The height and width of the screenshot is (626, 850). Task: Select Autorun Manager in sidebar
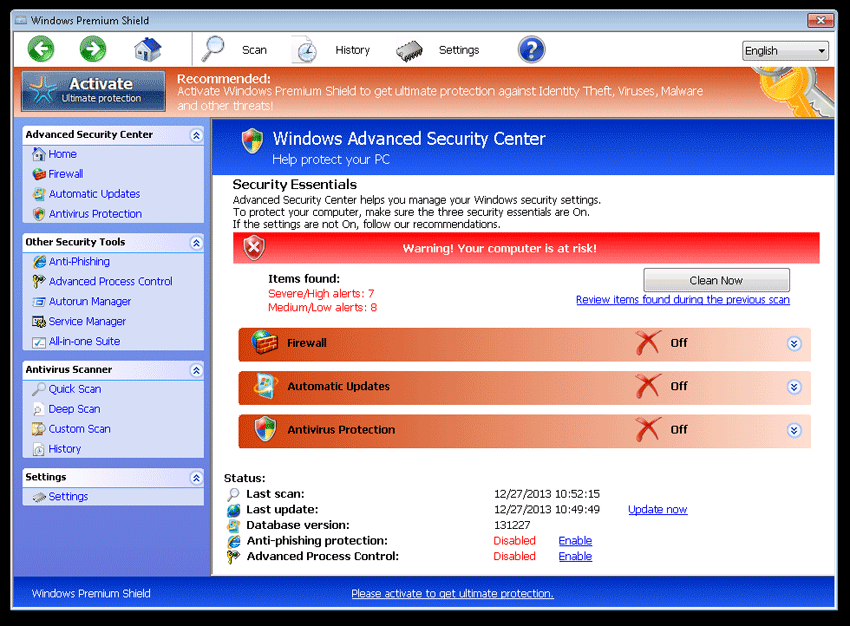click(x=89, y=302)
